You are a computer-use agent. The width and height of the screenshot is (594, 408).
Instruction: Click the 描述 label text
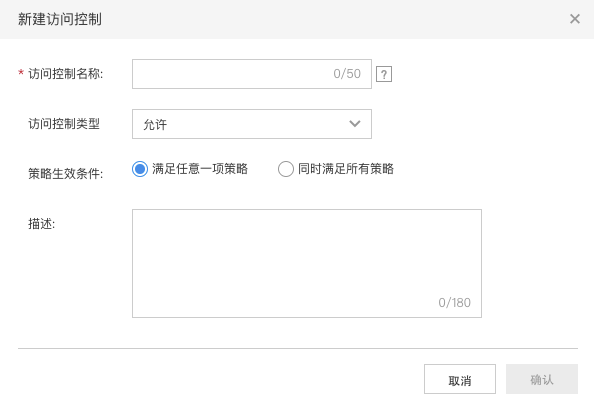[x=42, y=224]
